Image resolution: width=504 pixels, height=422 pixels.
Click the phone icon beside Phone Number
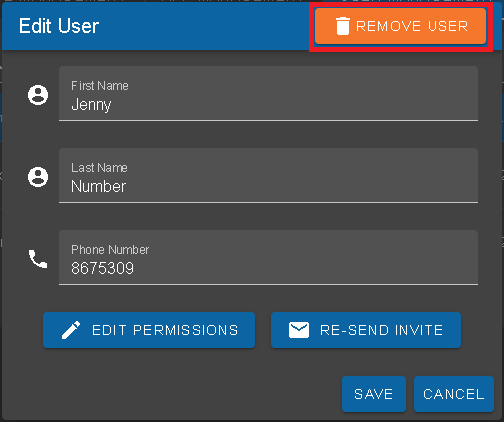[x=38, y=259]
